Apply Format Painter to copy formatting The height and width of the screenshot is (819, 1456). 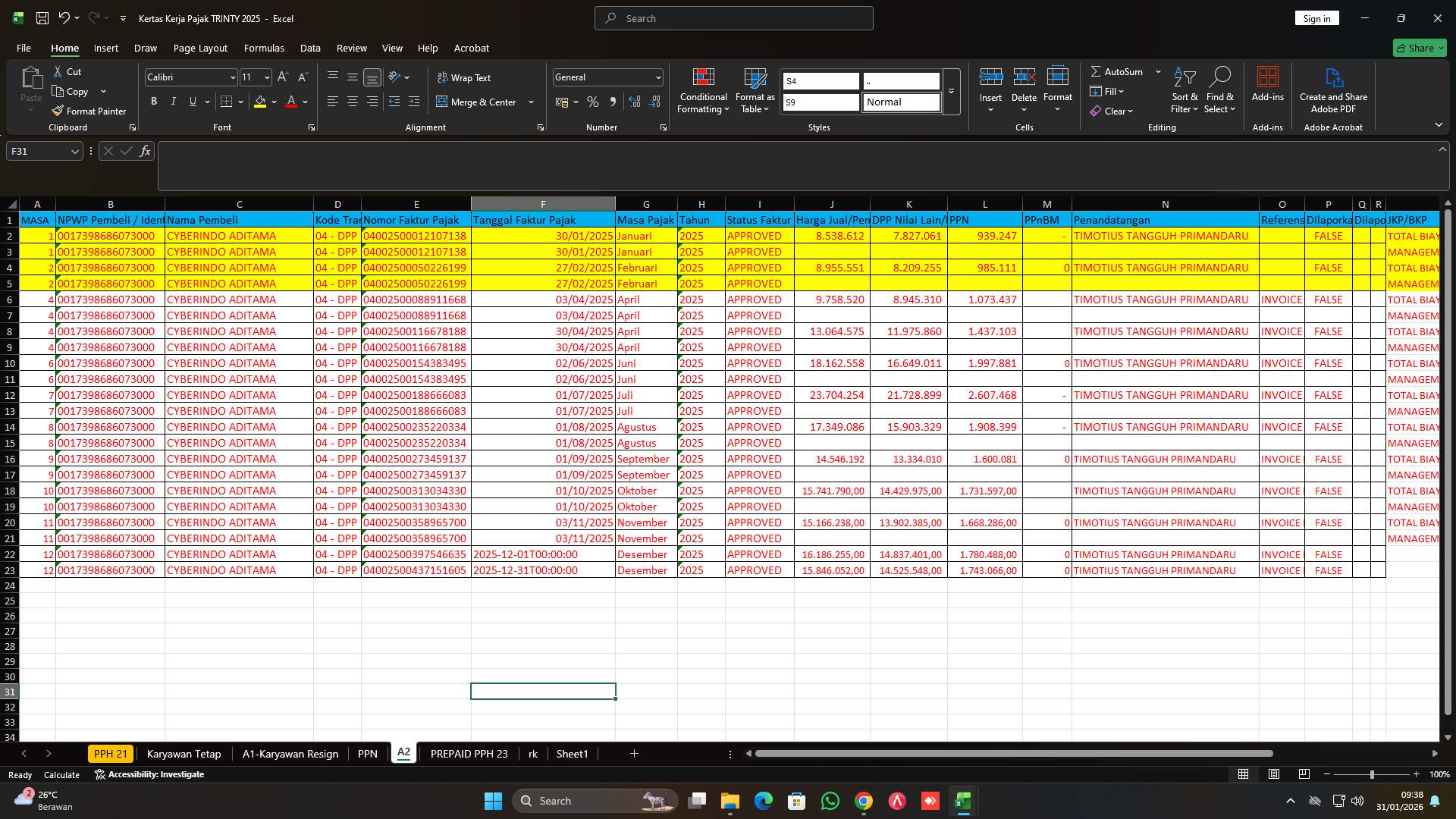click(89, 111)
